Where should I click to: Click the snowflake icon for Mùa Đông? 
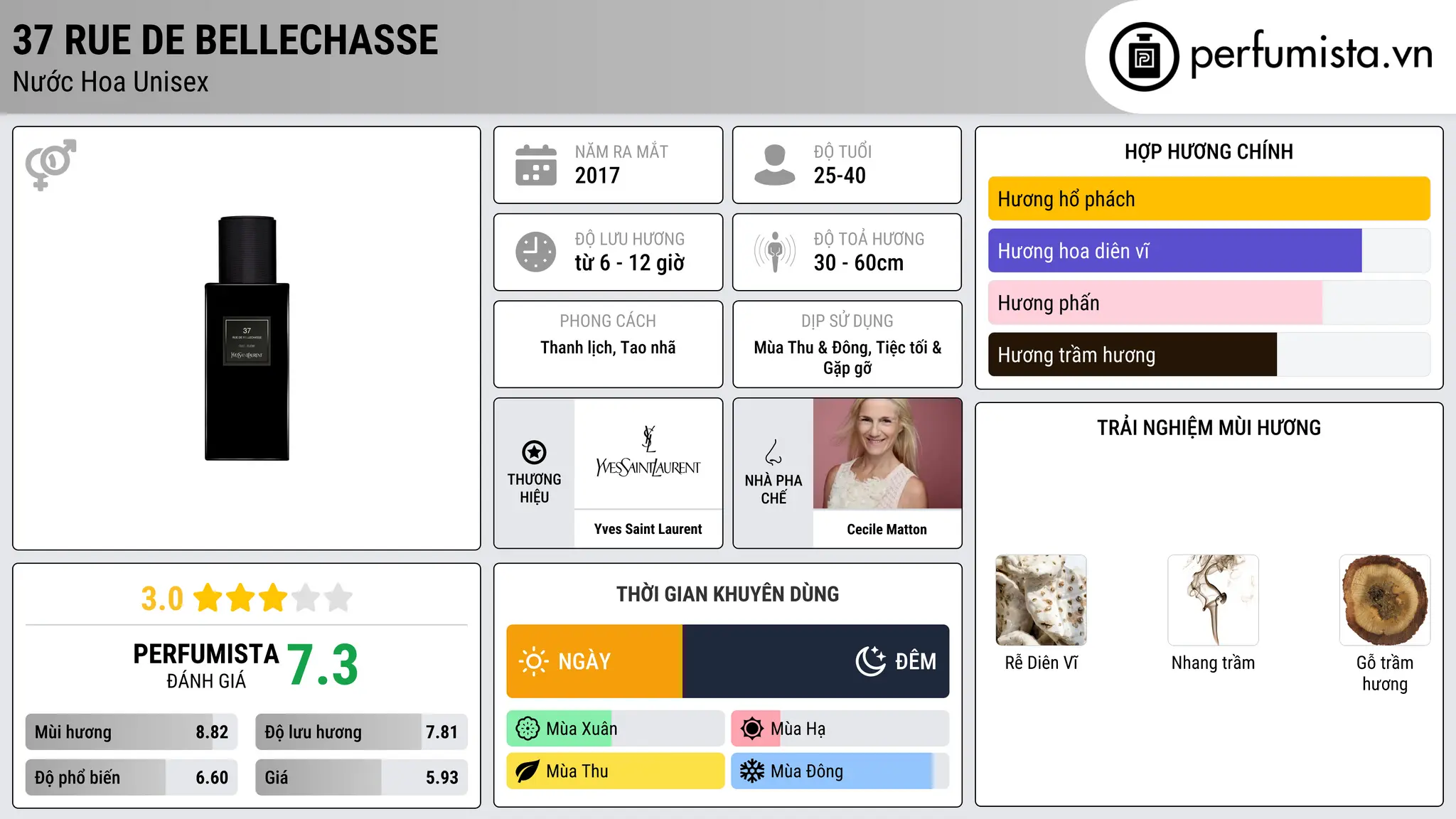pos(752,771)
